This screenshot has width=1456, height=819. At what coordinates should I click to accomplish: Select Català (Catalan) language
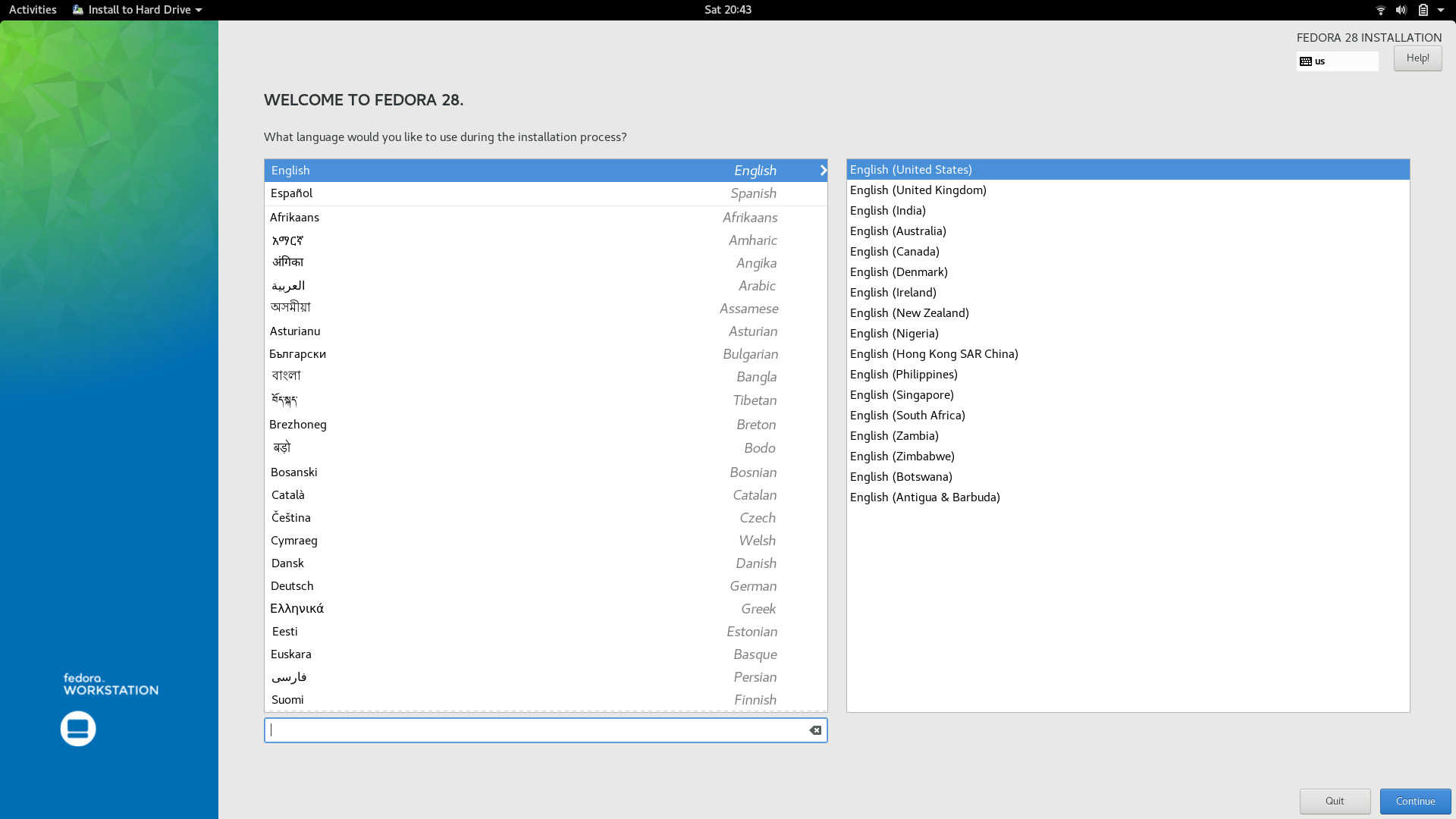(x=545, y=495)
